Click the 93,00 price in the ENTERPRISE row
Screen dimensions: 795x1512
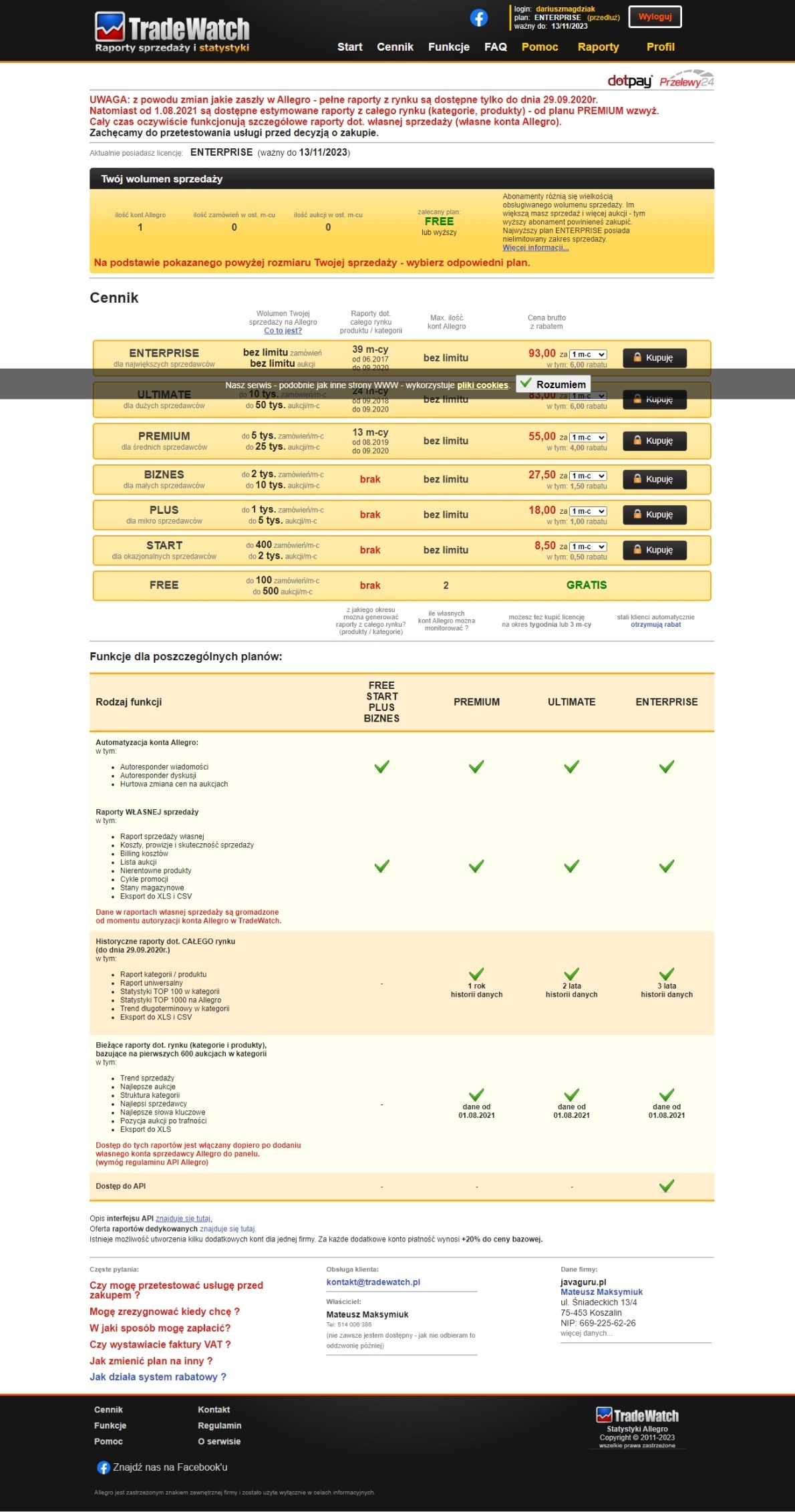coord(542,353)
